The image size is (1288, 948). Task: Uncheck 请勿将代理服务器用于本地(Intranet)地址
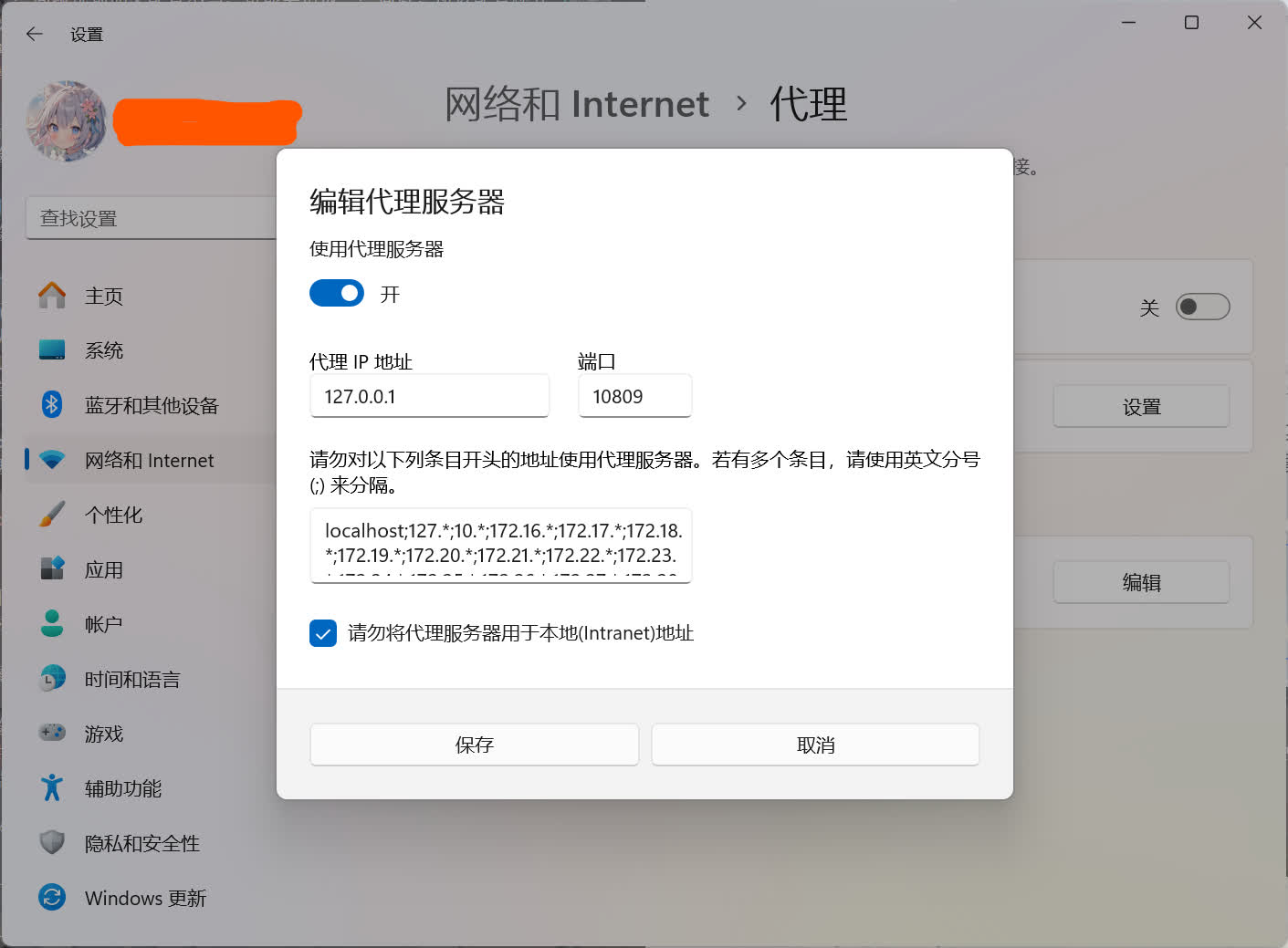pyautogui.click(x=323, y=633)
